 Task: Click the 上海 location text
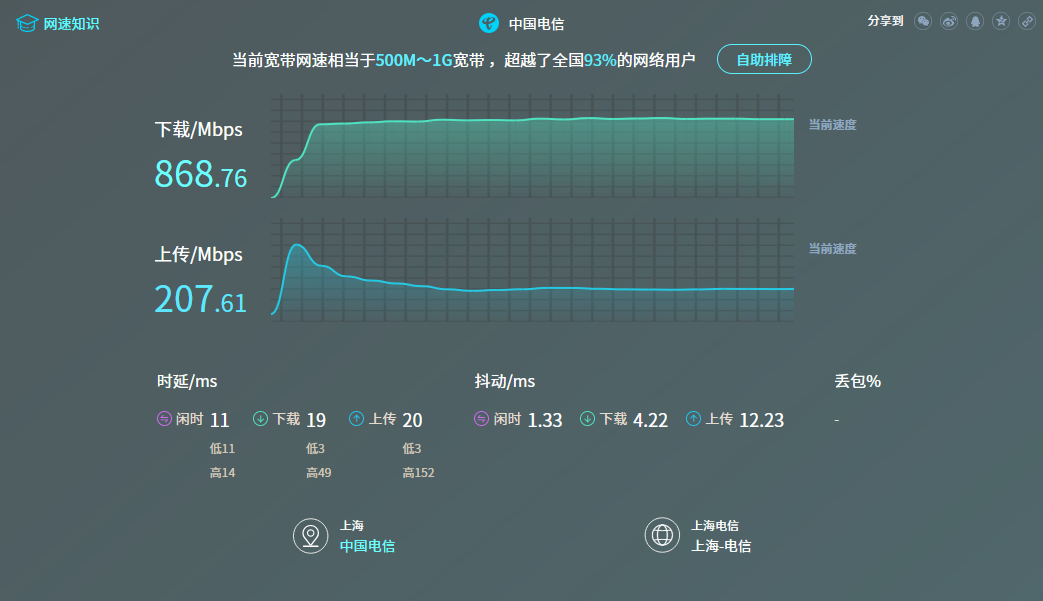tap(352, 526)
